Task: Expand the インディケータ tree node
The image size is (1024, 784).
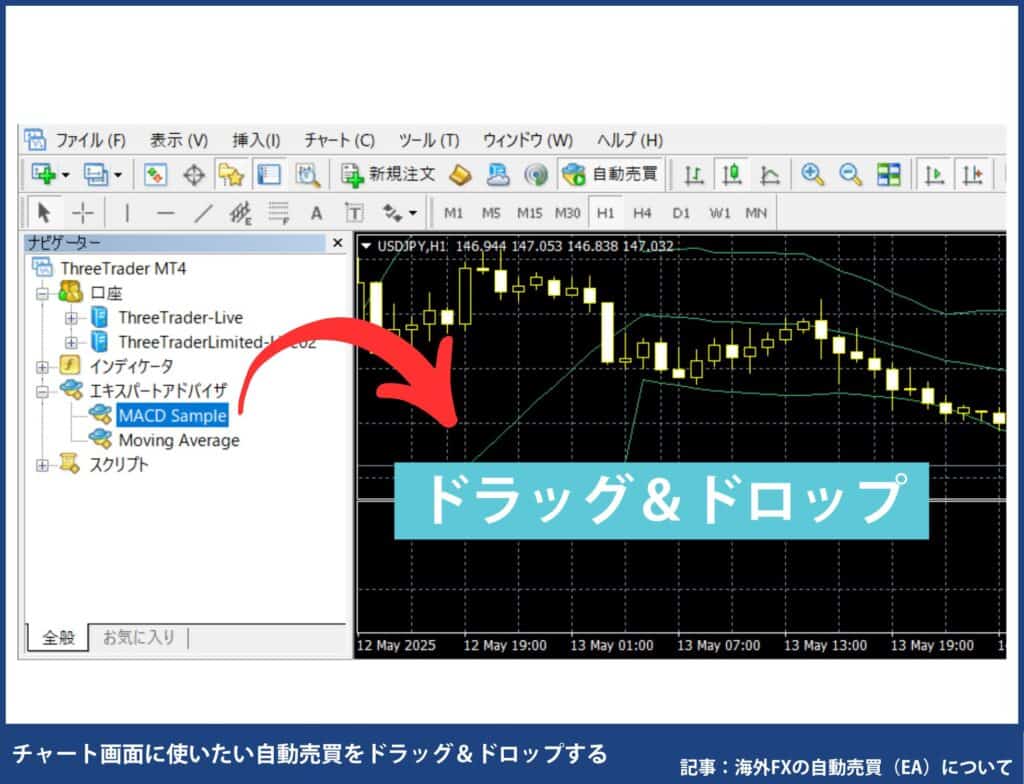Action: click(x=43, y=366)
